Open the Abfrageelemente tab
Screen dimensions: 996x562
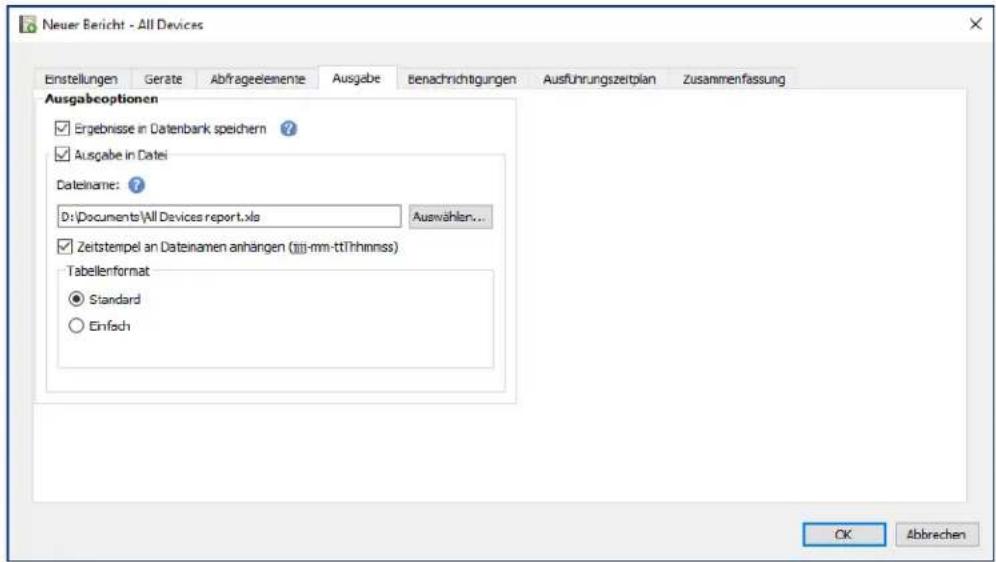257,79
